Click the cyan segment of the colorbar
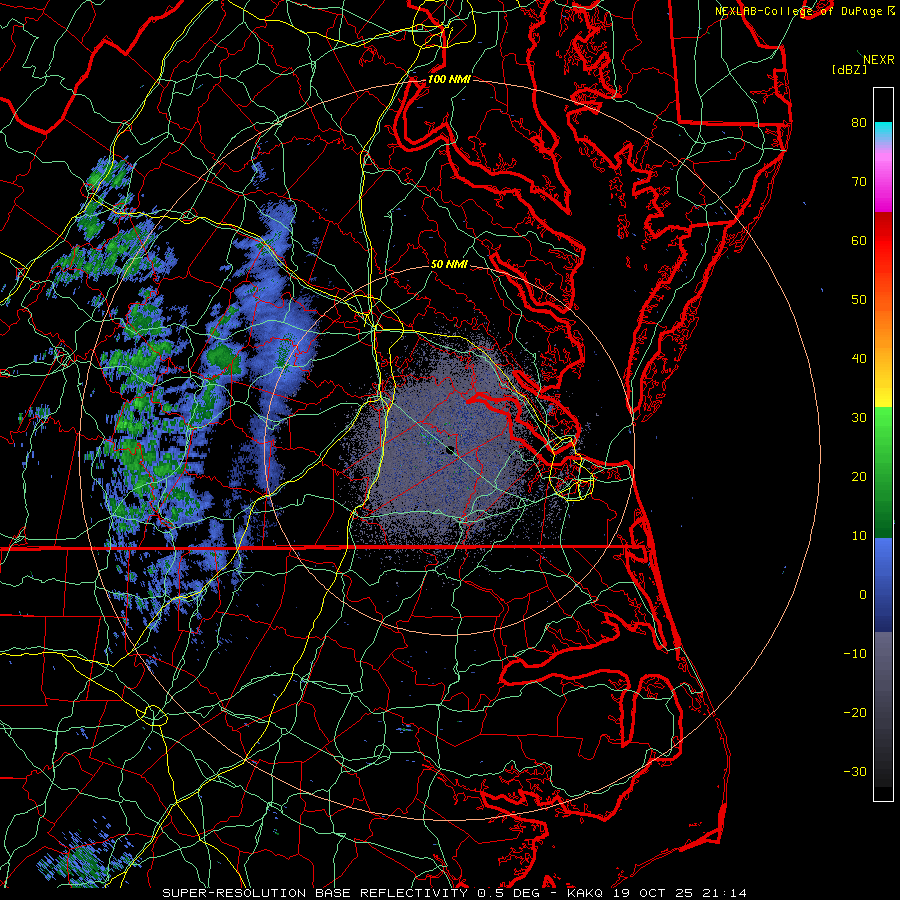 tap(883, 131)
